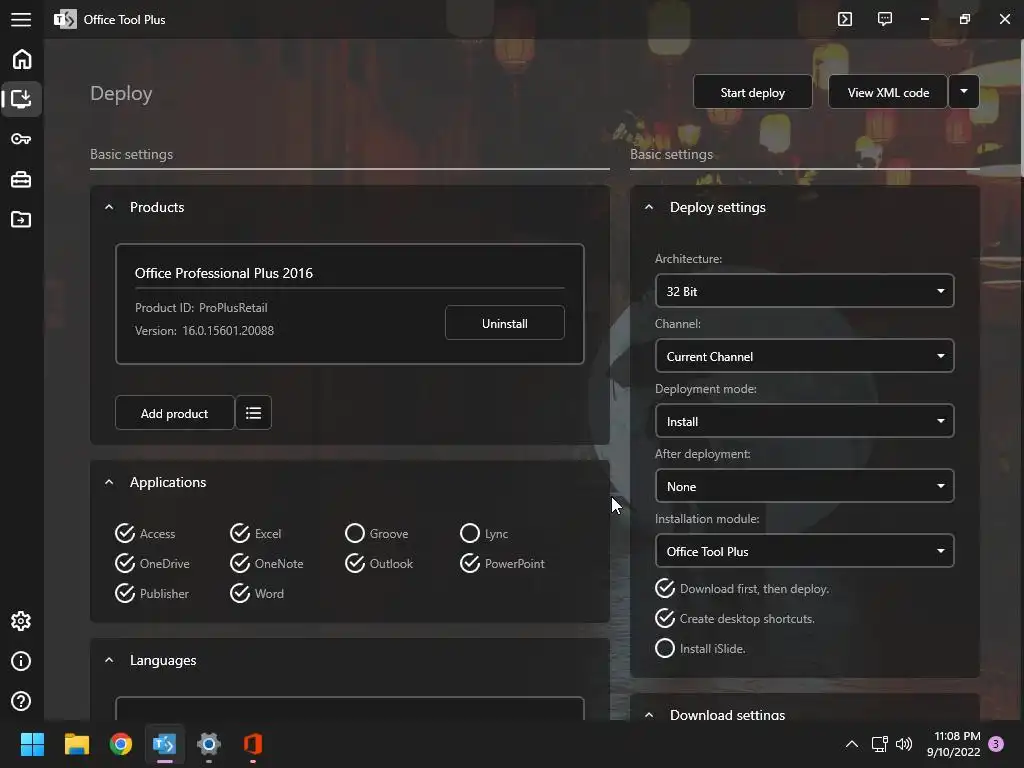Open the Activate key icon page

[x=22, y=139]
